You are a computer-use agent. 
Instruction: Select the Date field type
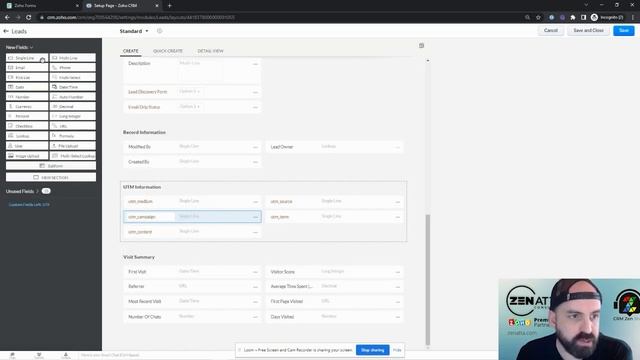27,87
